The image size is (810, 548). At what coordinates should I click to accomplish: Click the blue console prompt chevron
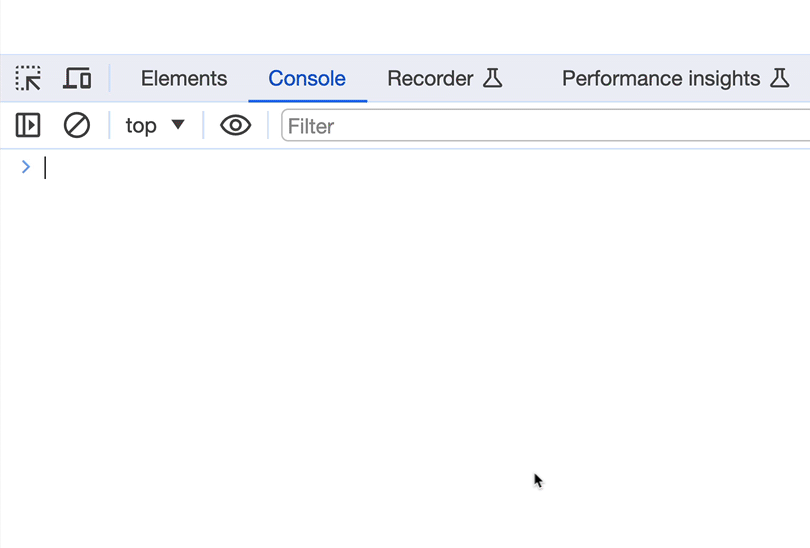pyautogui.click(x=26, y=167)
